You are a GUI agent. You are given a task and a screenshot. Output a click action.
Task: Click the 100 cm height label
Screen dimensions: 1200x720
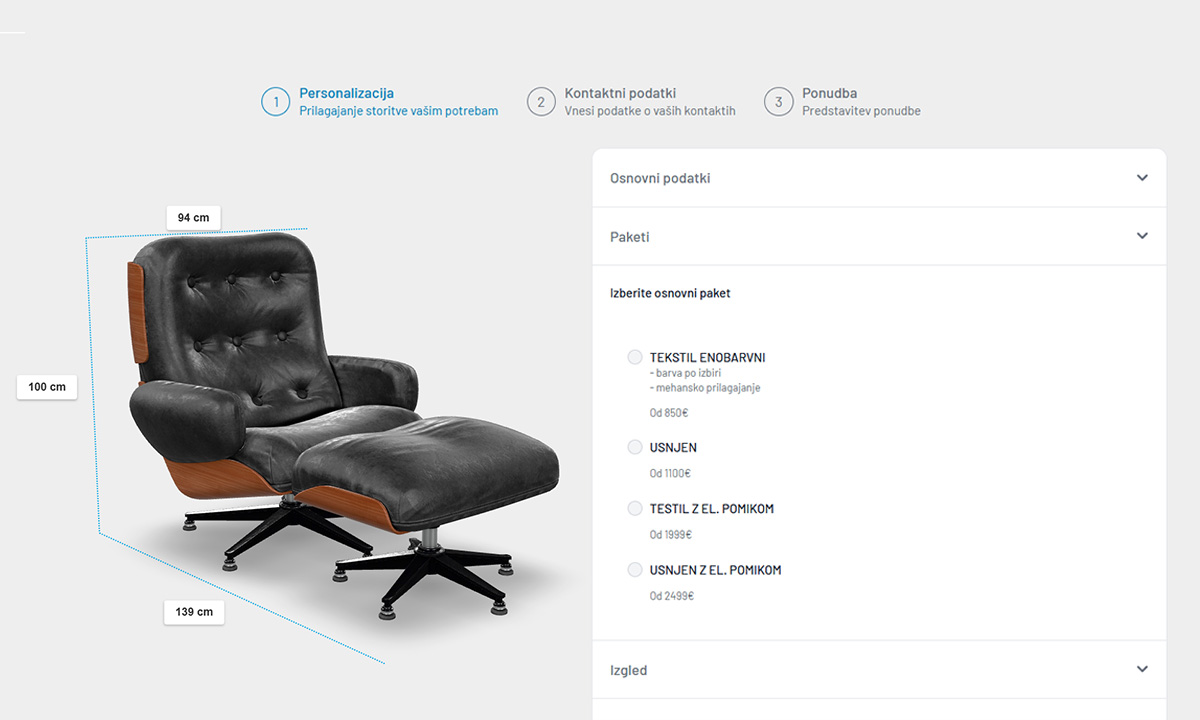pos(47,386)
